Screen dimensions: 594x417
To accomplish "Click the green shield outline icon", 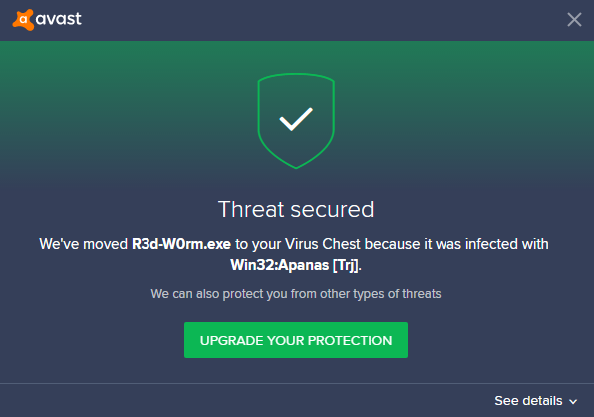I will pos(296,121).
